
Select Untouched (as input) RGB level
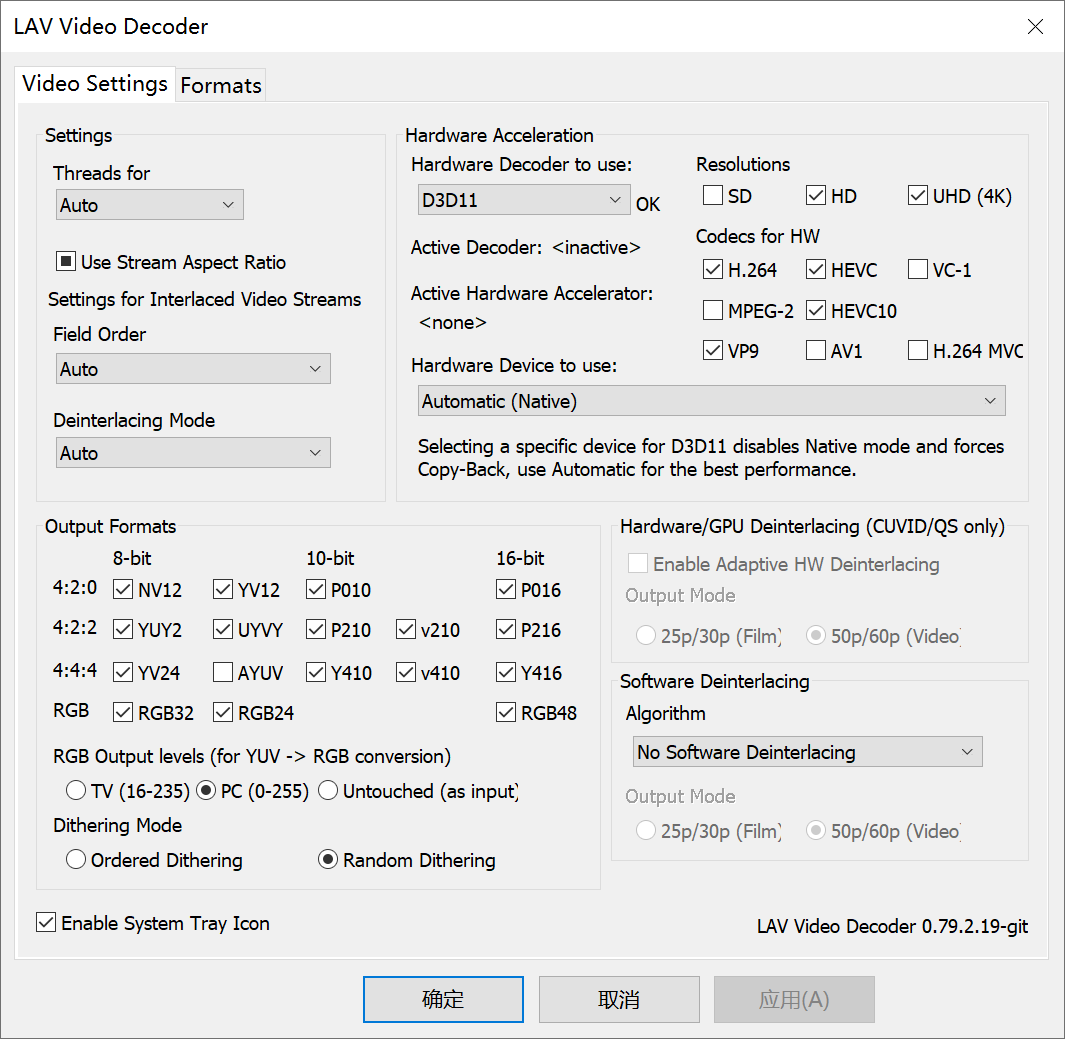pyautogui.click(x=328, y=791)
